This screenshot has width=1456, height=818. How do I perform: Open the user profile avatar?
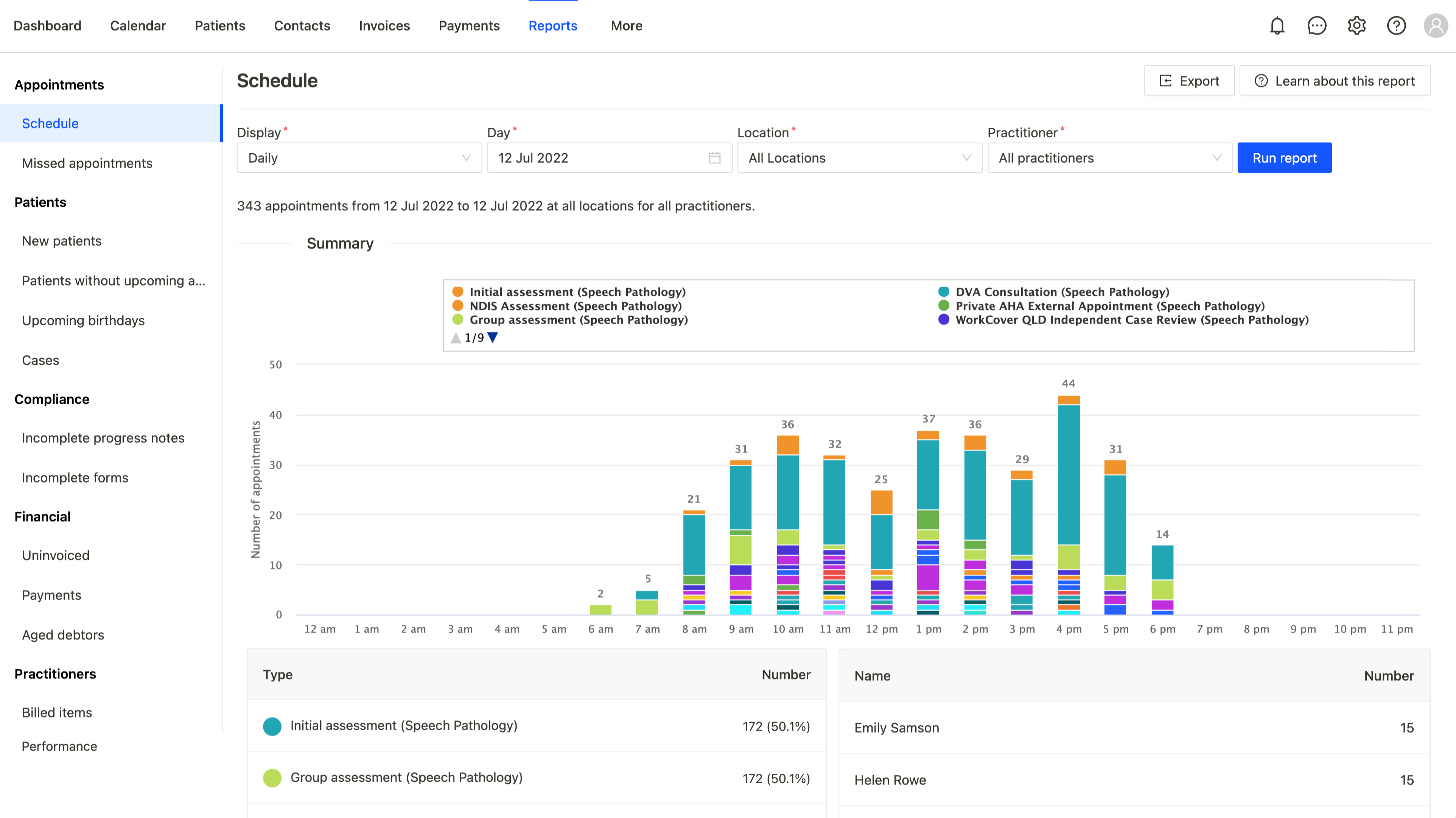[x=1436, y=25]
